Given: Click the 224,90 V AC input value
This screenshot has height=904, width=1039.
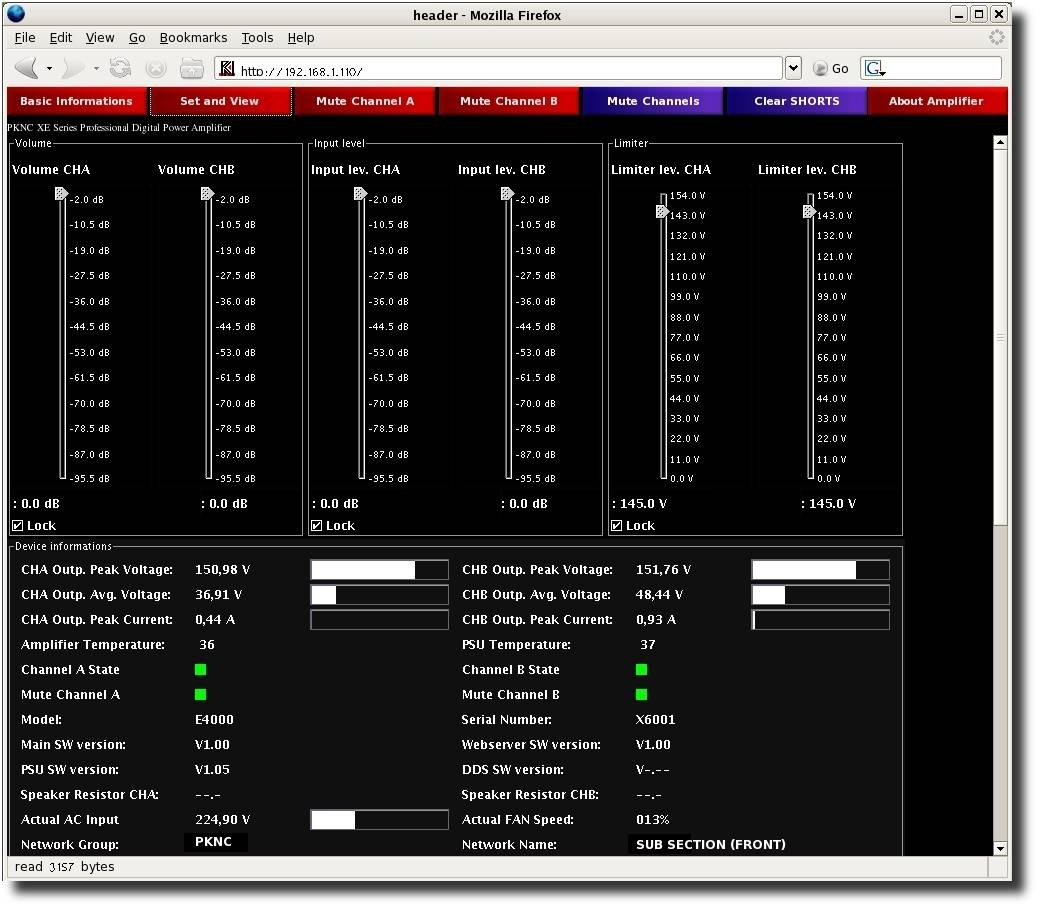Looking at the screenshot, I should pos(223,820).
